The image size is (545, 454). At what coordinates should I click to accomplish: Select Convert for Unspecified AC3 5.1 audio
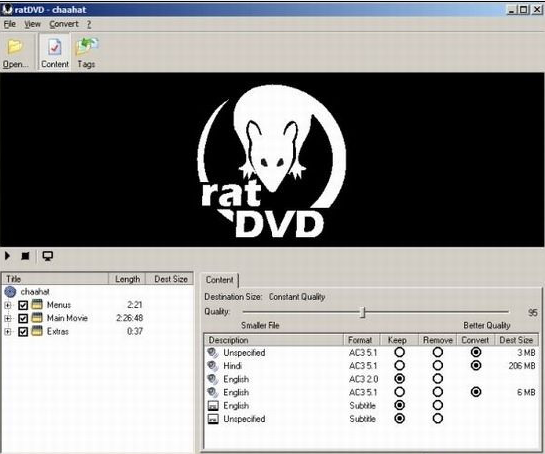[476, 352]
